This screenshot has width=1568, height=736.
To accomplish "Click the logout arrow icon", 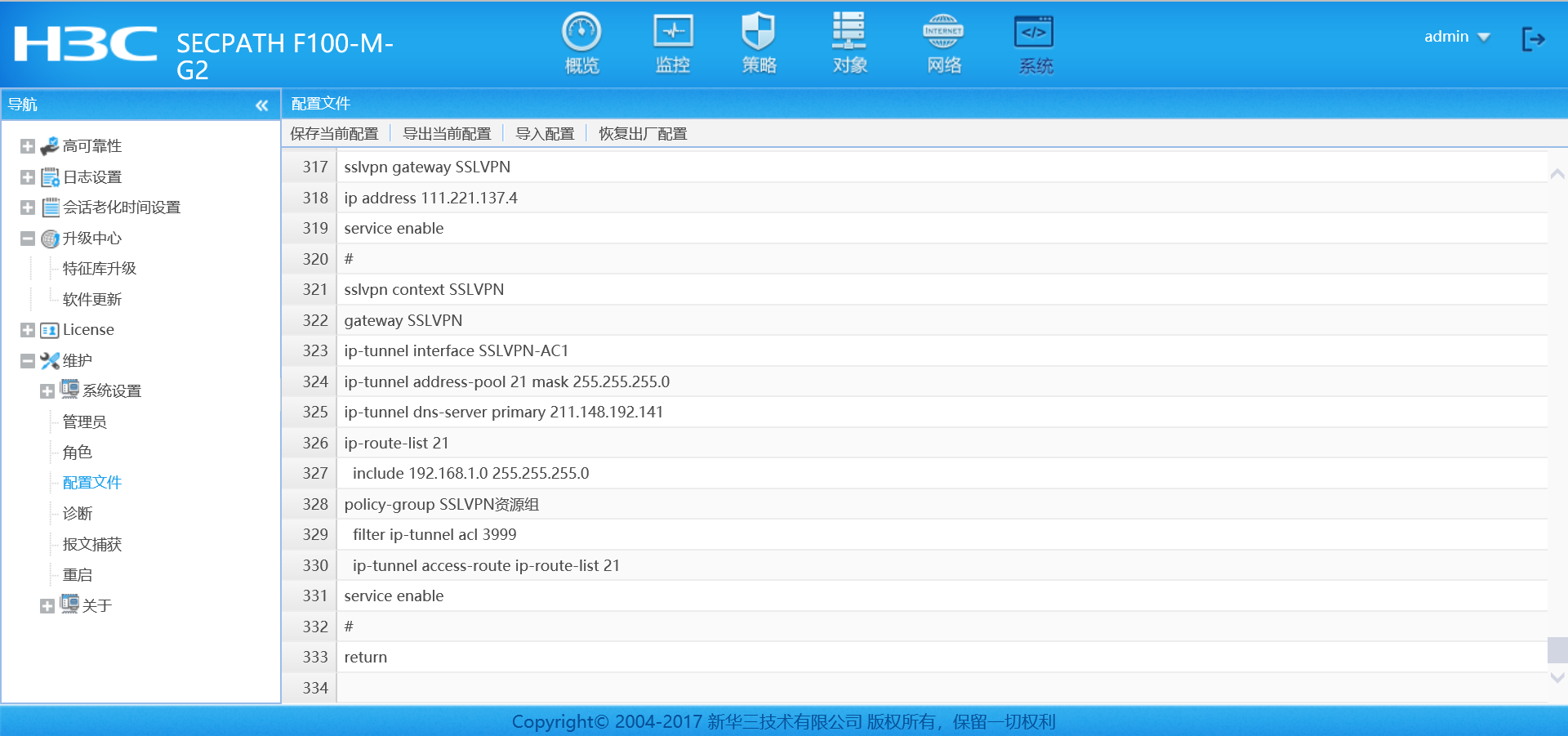I will [1533, 38].
